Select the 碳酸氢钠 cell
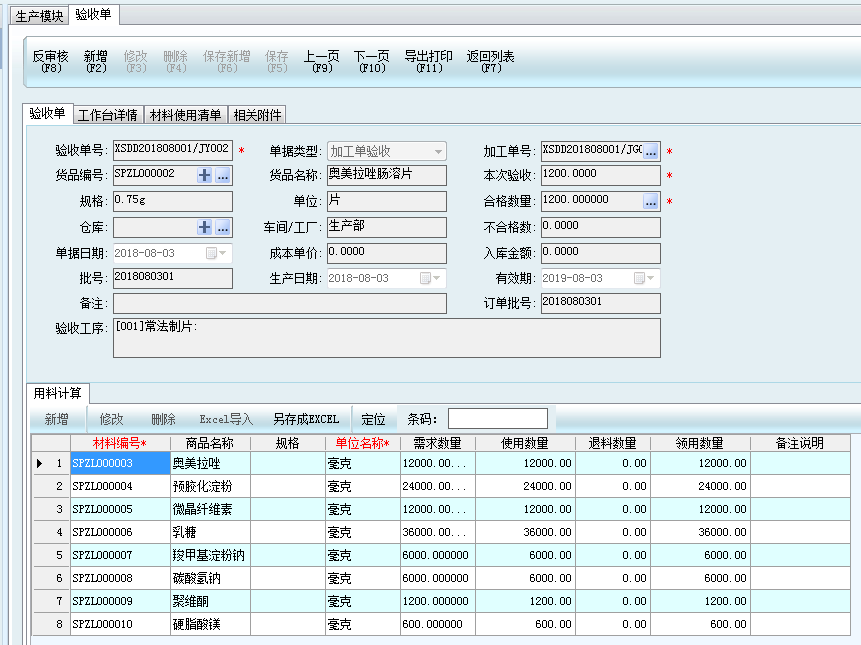Image resolution: width=861 pixels, height=645 pixels. [210, 579]
